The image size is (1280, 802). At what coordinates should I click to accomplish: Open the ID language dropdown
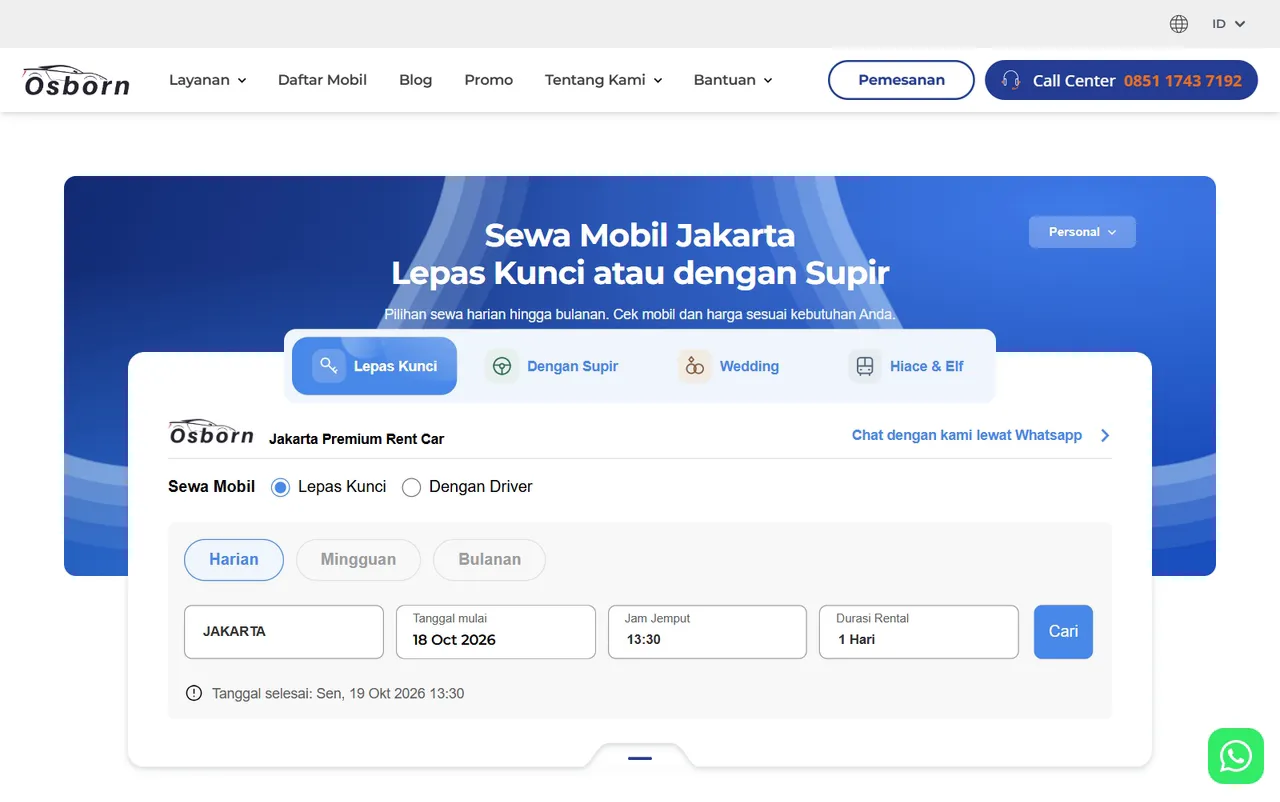pos(1229,24)
